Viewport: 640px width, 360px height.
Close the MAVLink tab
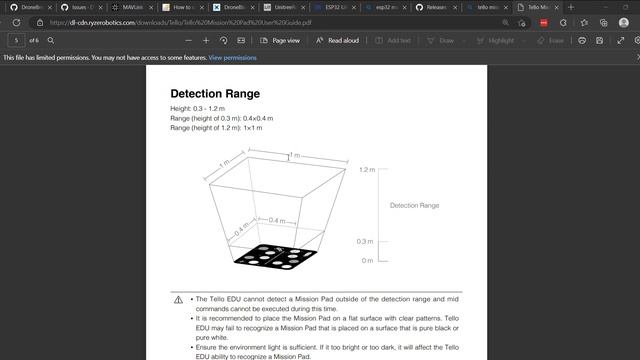(151, 7)
